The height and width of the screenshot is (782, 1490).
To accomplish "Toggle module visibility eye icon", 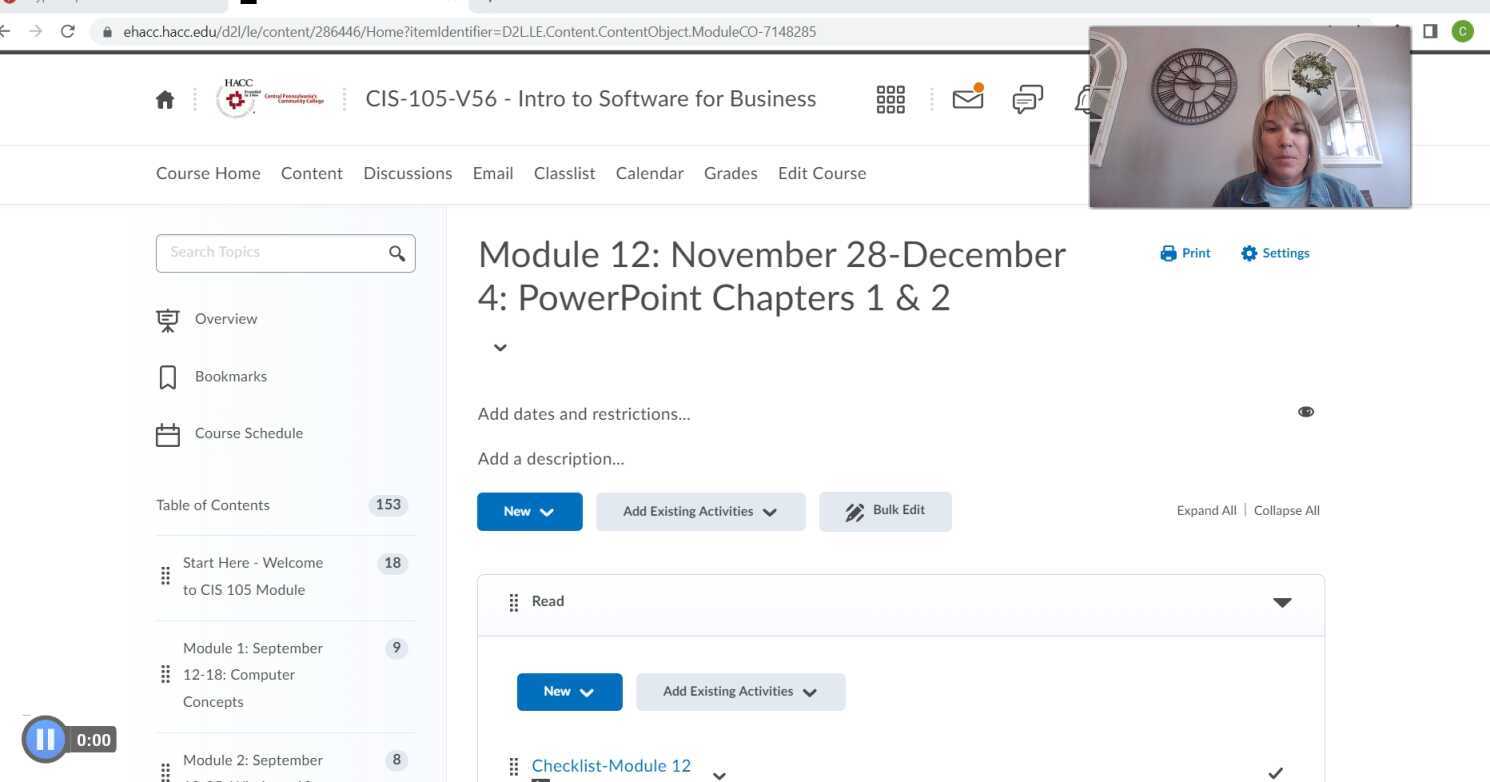I will click(1306, 412).
